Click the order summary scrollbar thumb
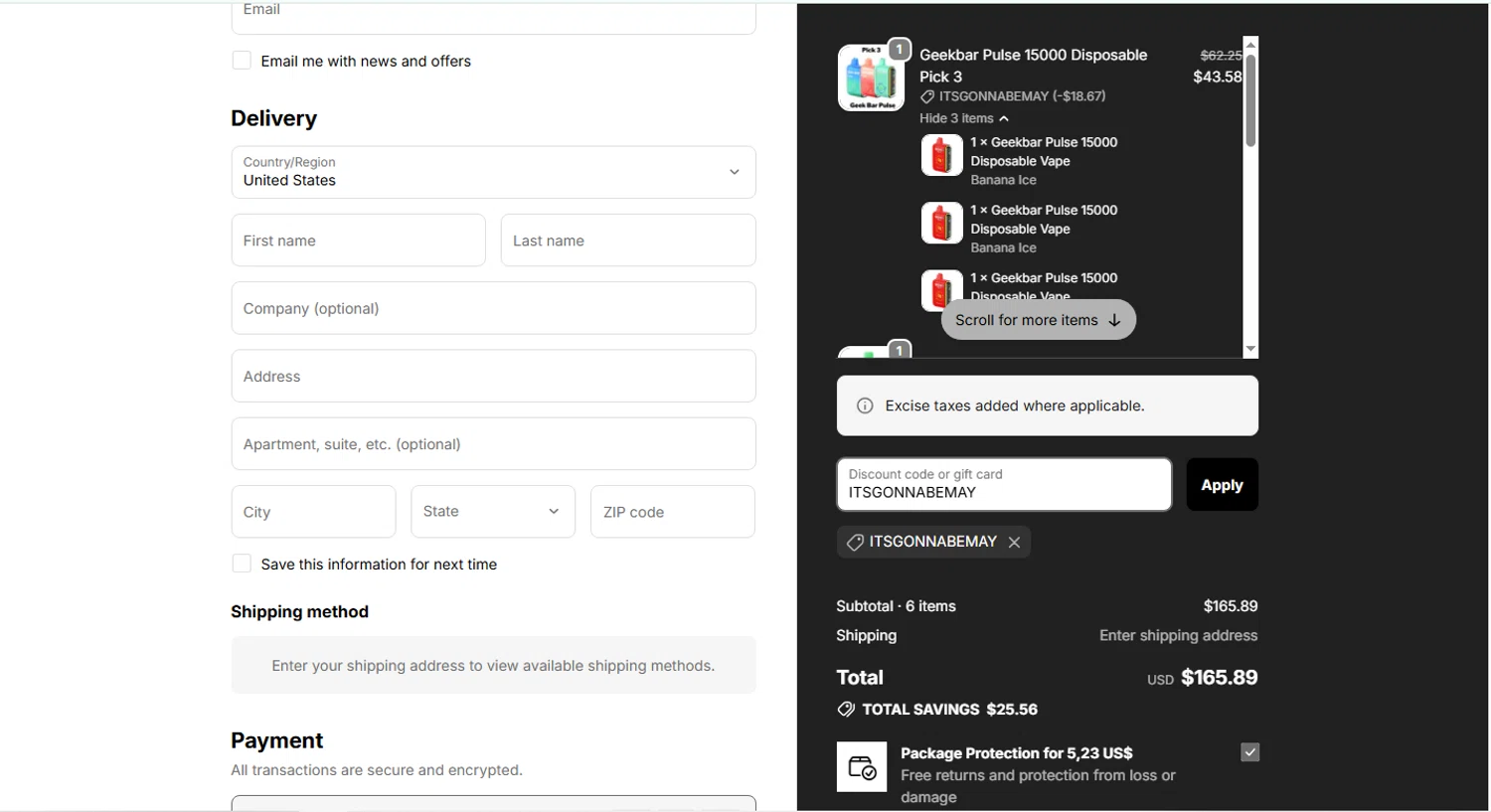Image resolution: width=1491 pixels, height=812 pixels. pyautogui.click(x=1250, y=99)
